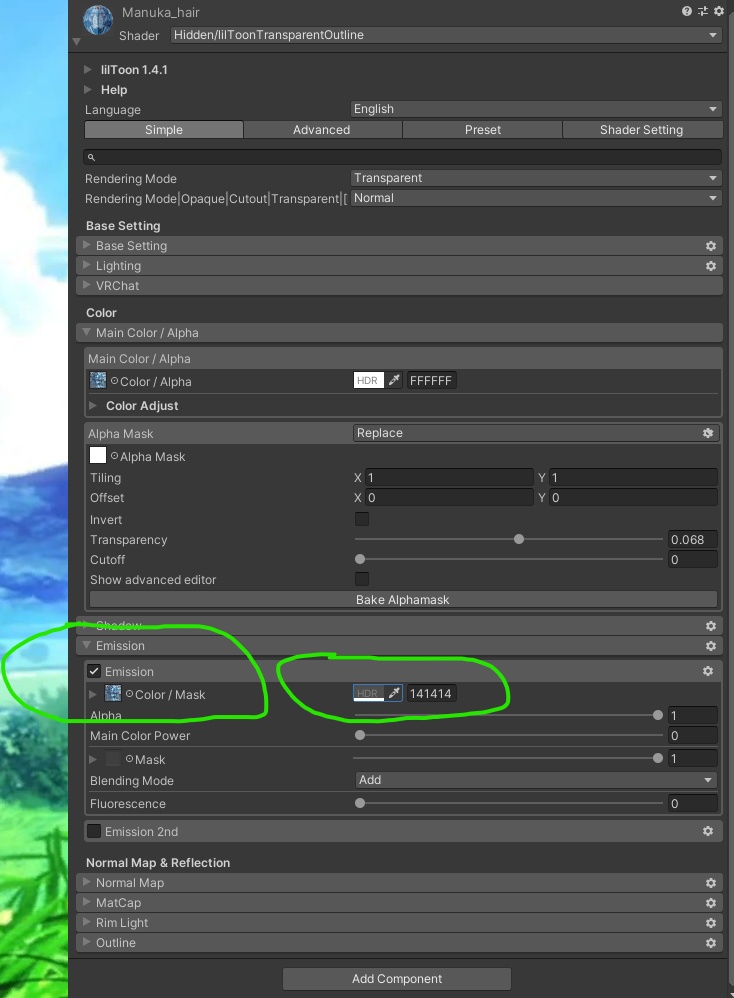Open Emission properties gear menu

point(708,671)
